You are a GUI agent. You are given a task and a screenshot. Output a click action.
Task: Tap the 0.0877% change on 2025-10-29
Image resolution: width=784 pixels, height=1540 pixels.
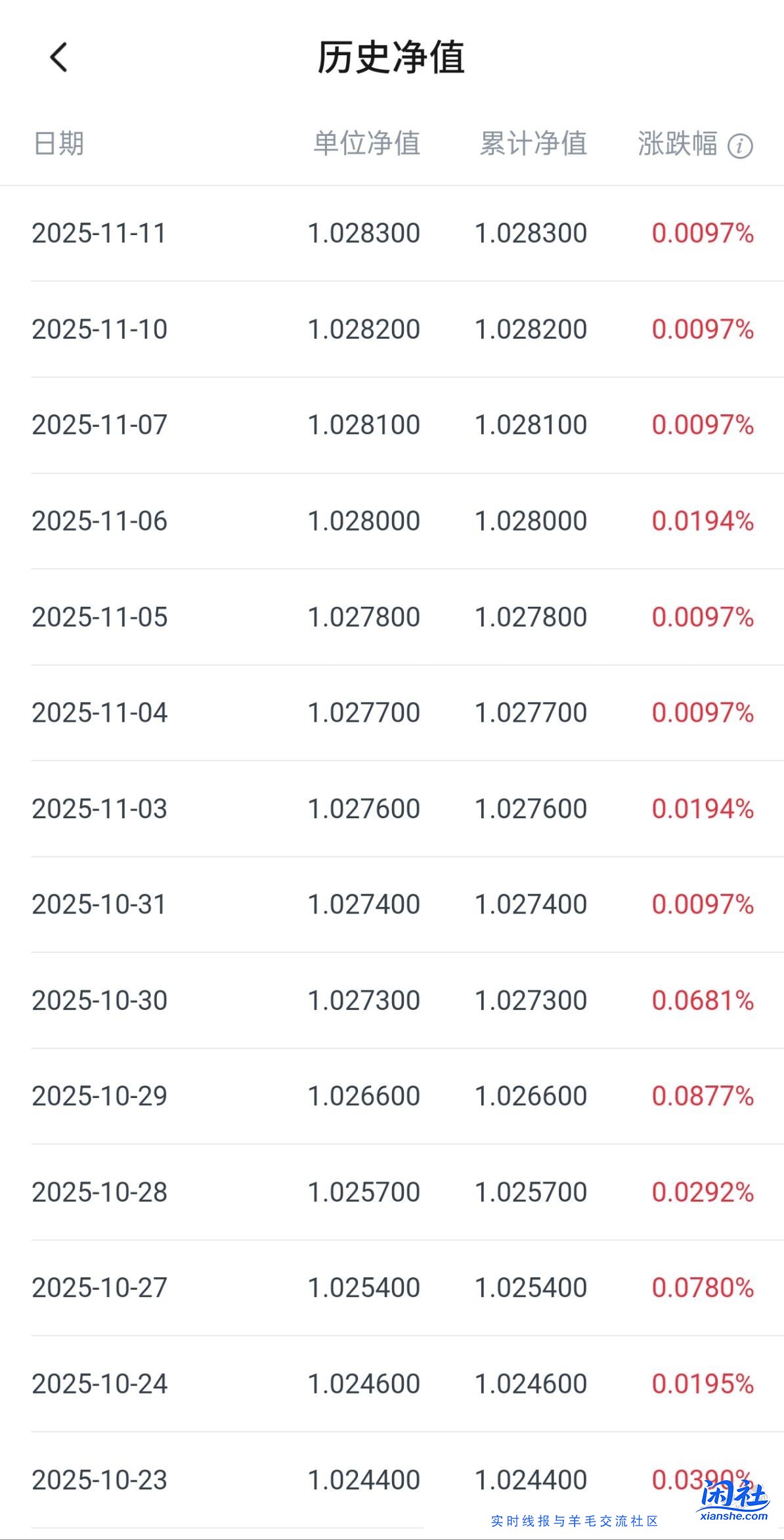(703, 1096)
